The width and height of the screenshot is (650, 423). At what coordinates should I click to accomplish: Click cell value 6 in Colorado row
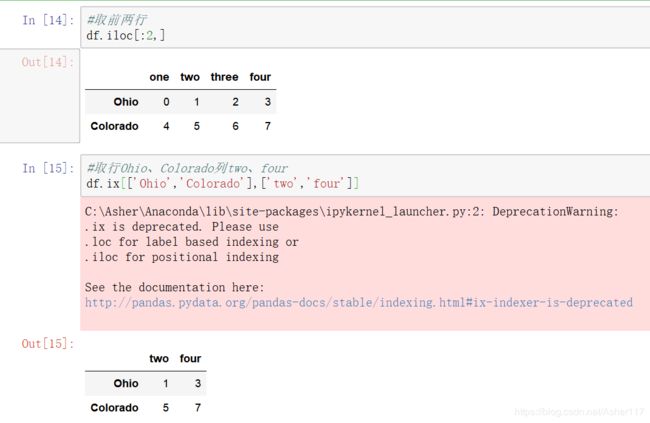click(x=235, y=126)
